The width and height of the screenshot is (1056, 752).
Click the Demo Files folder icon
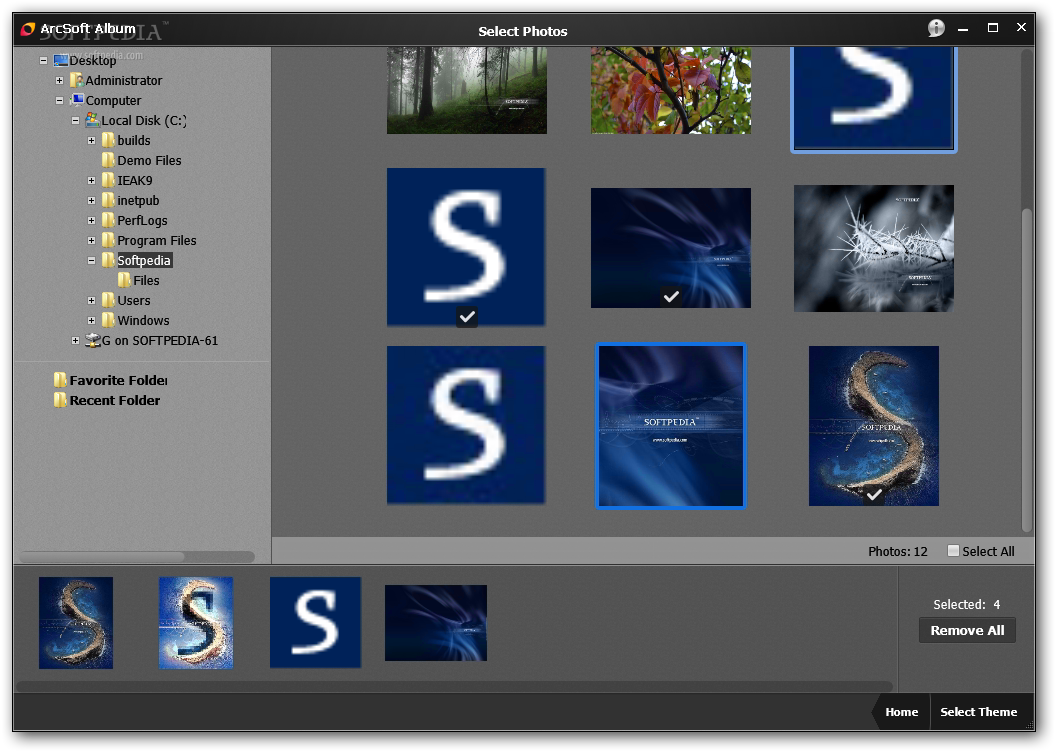point(108,160)
